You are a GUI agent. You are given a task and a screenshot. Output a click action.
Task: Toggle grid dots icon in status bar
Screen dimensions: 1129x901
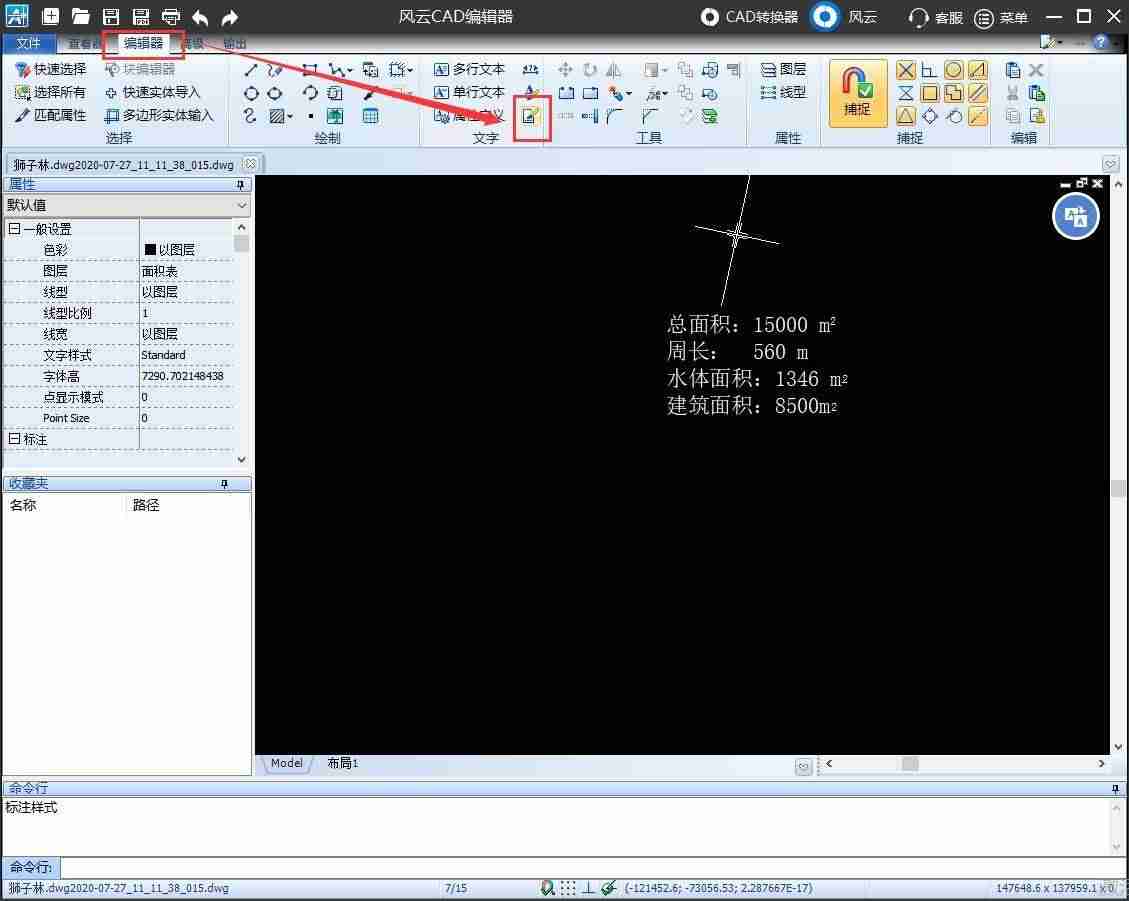point(568,888)
